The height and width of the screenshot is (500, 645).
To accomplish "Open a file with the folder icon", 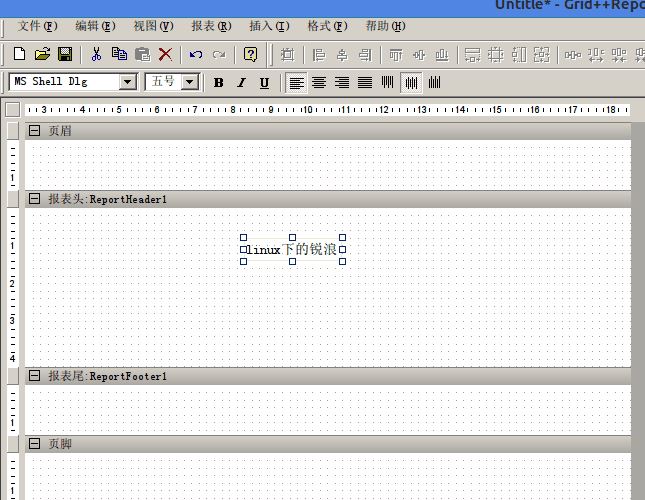I will pos(42,54).
